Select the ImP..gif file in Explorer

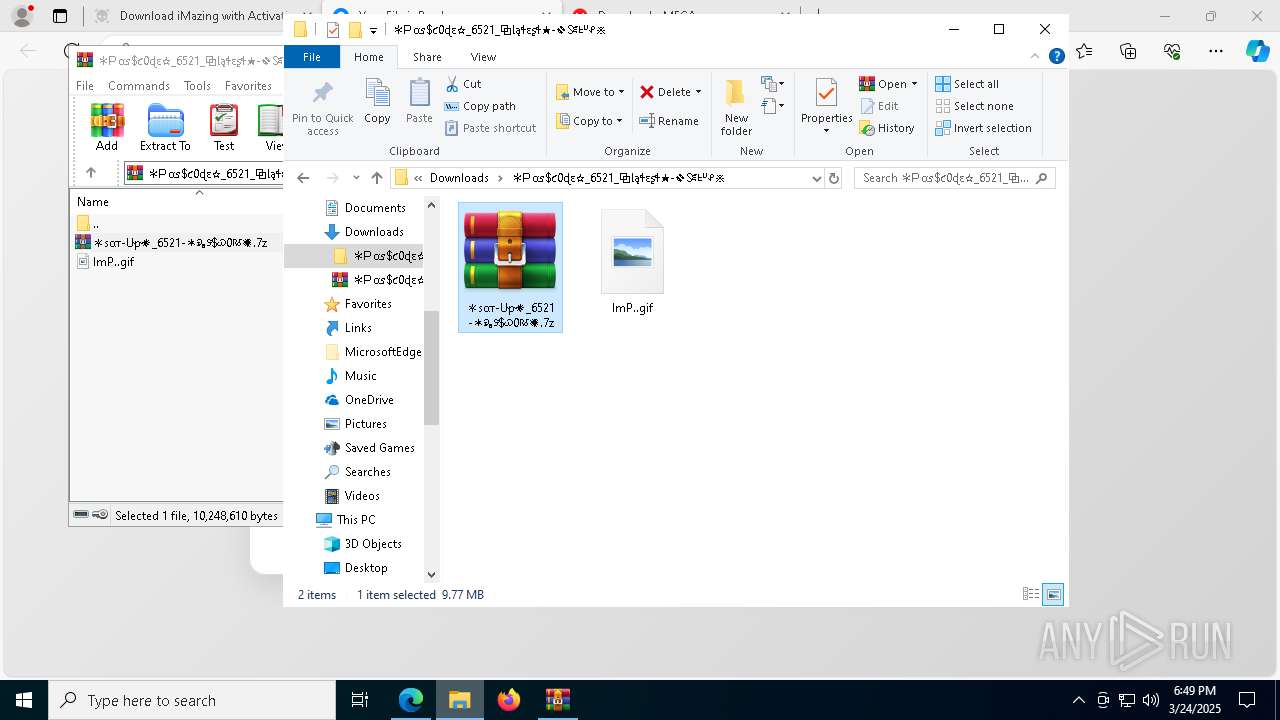[632, 262]
